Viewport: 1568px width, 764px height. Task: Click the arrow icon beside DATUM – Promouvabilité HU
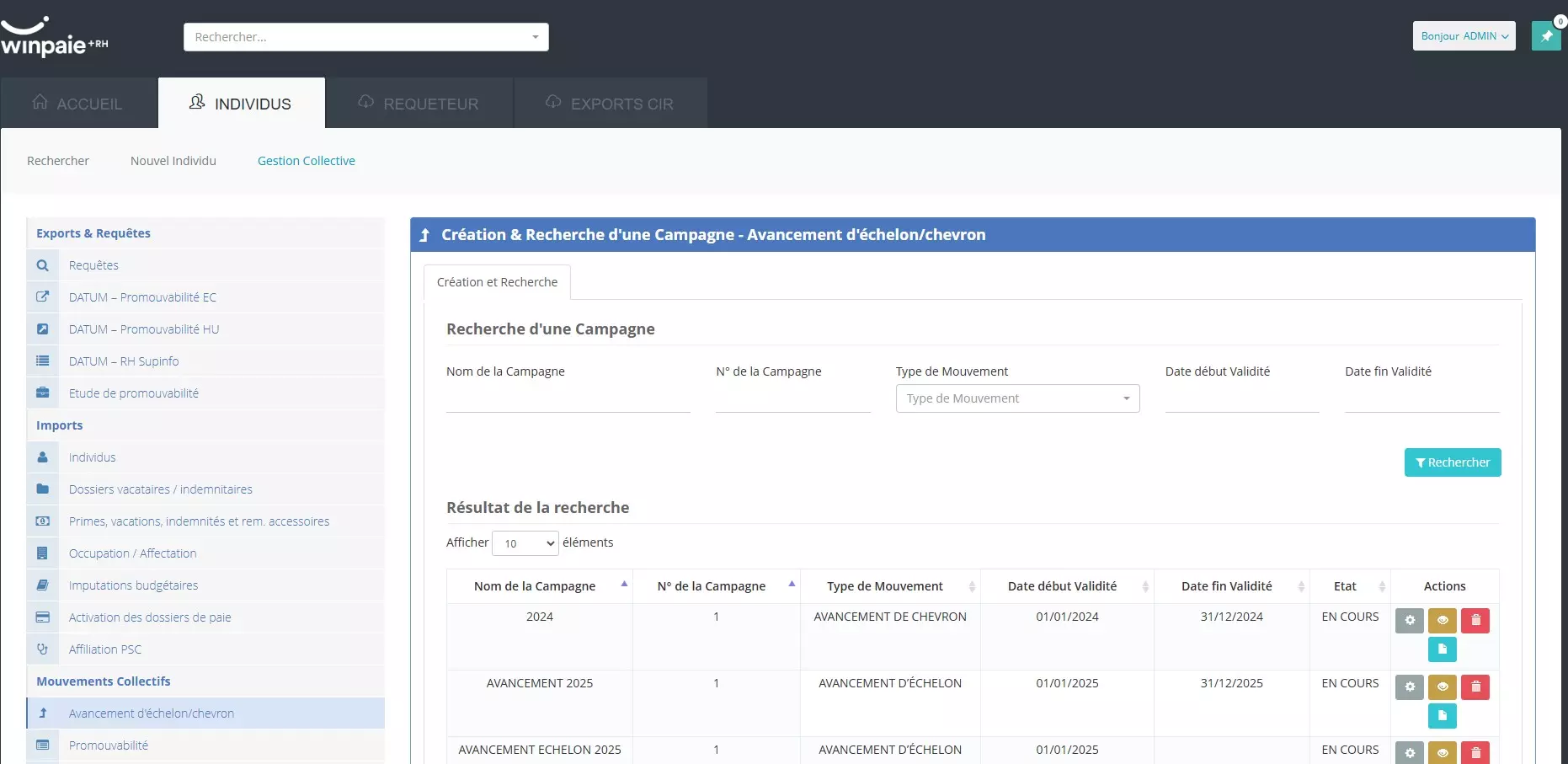point(43,329)
